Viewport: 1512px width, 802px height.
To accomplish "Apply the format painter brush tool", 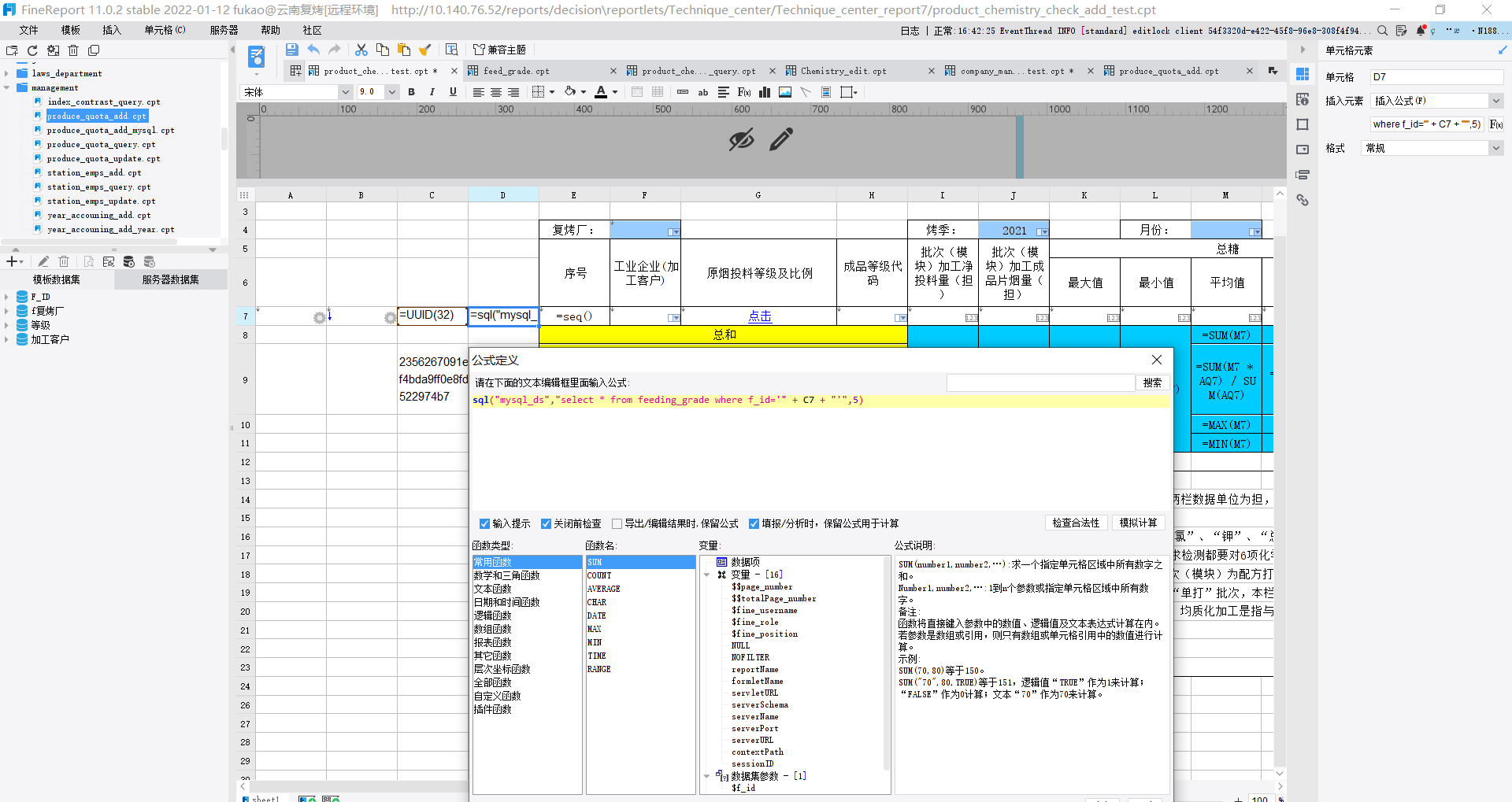I will point(425,50).
